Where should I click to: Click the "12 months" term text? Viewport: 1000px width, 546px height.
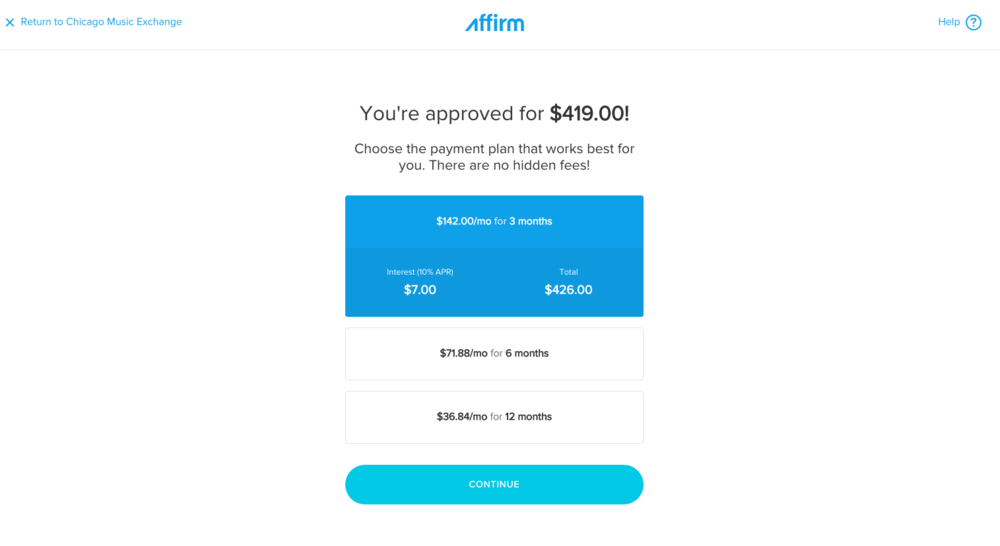[528, 417]
